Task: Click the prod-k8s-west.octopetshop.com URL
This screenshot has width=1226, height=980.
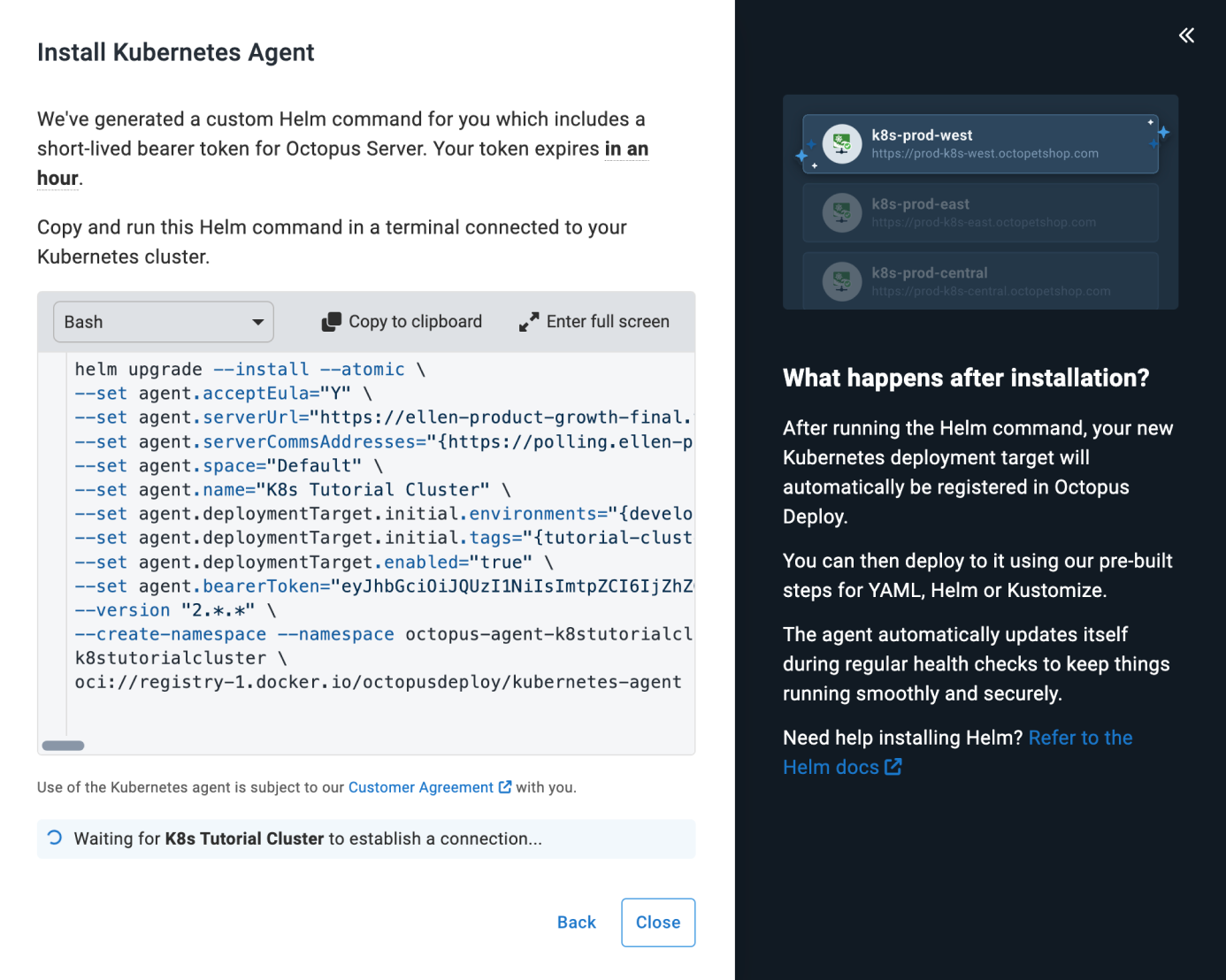Action: pos(985,153)
